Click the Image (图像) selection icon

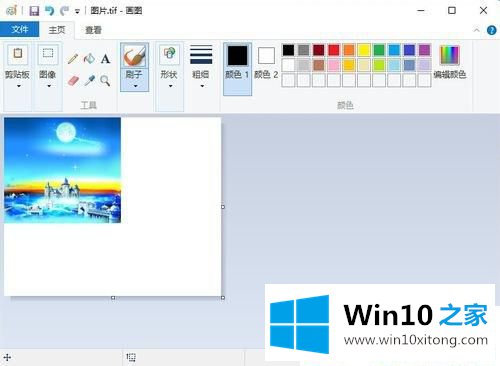point(48,54)
